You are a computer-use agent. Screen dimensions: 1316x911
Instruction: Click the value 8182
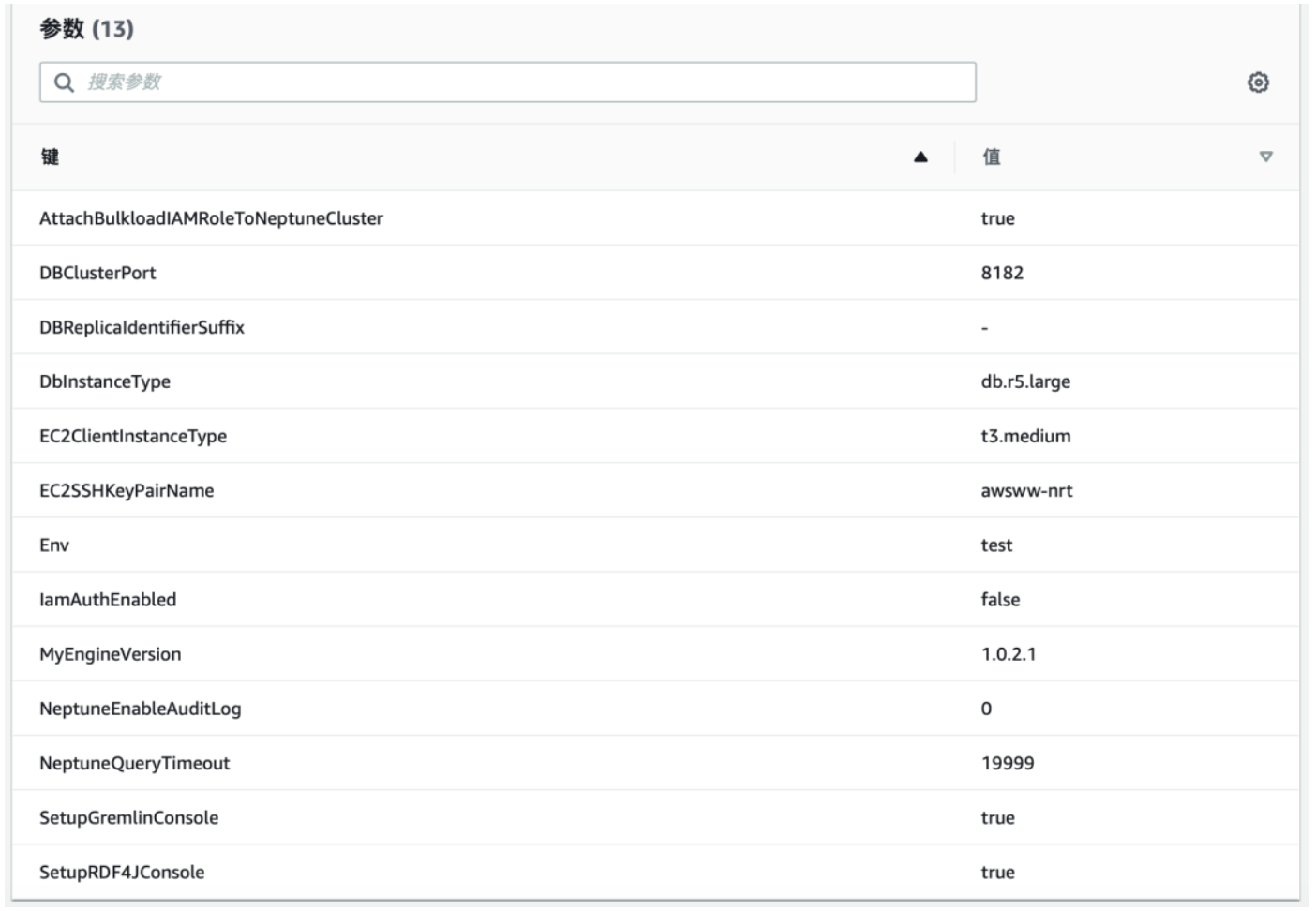tap(1002, 273)
